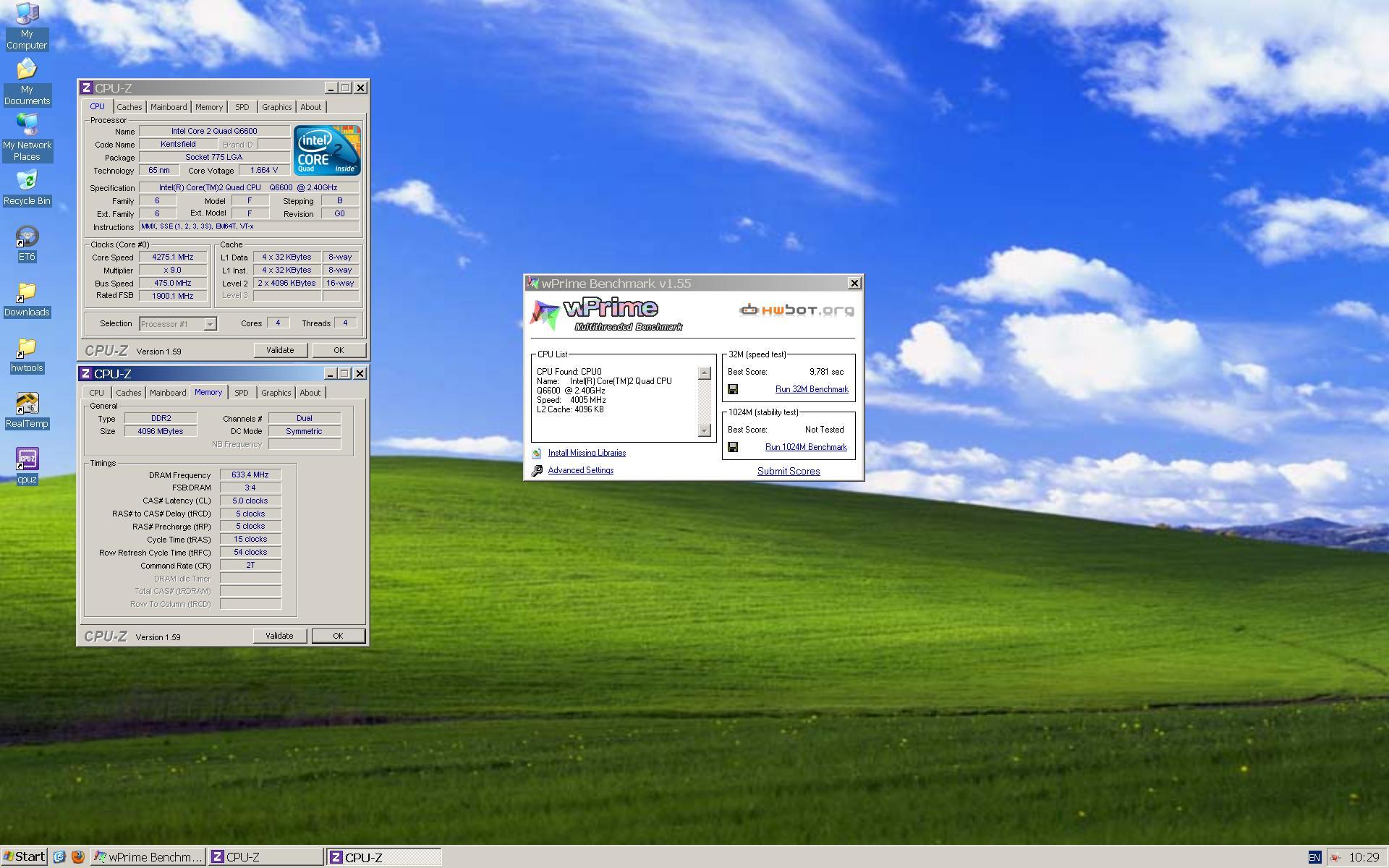
Task: Click the Install Missing Libraries icon
Action: (x=537, y=453)
